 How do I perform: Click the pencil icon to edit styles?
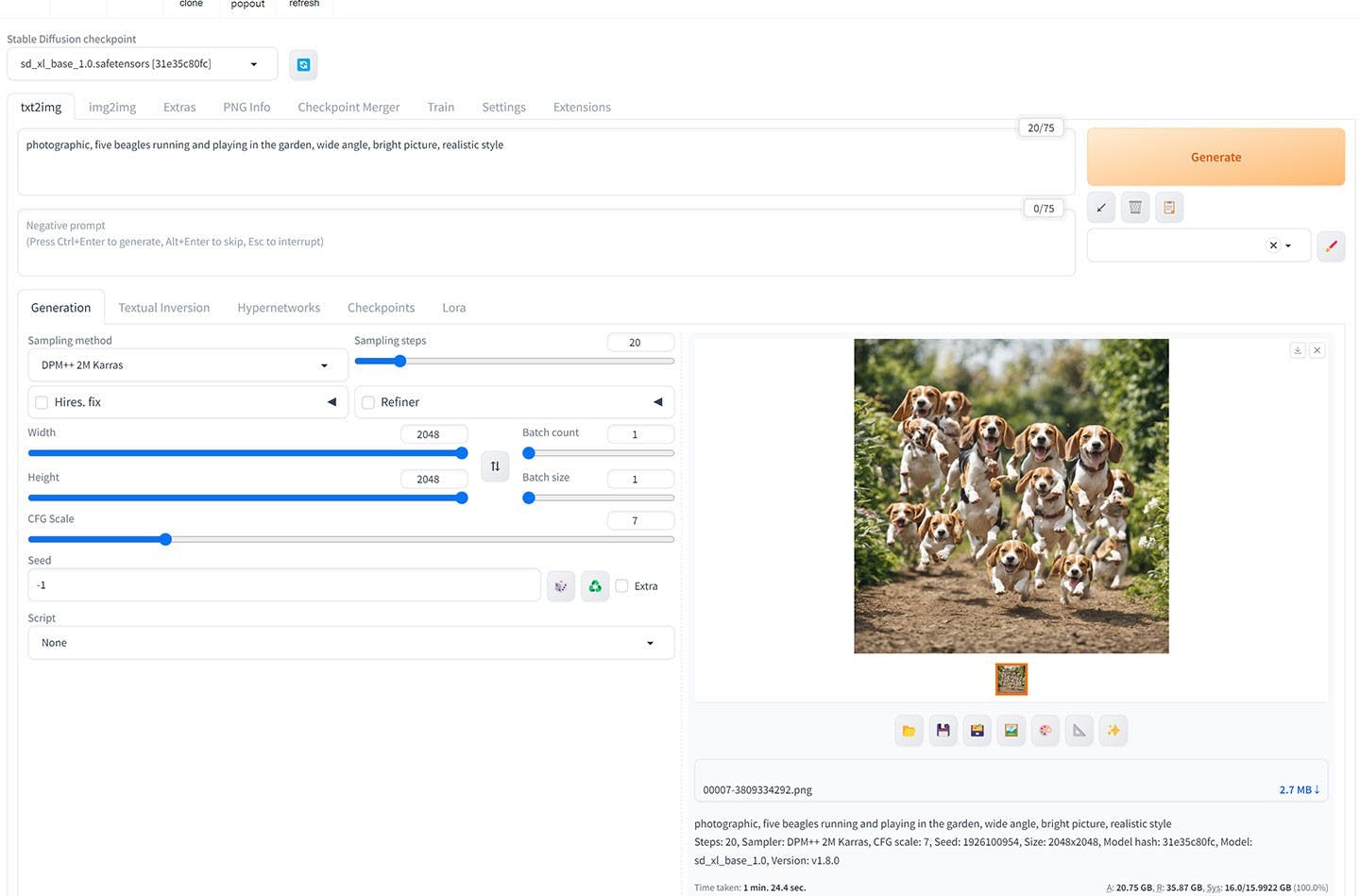click(x=1331, y=245)
